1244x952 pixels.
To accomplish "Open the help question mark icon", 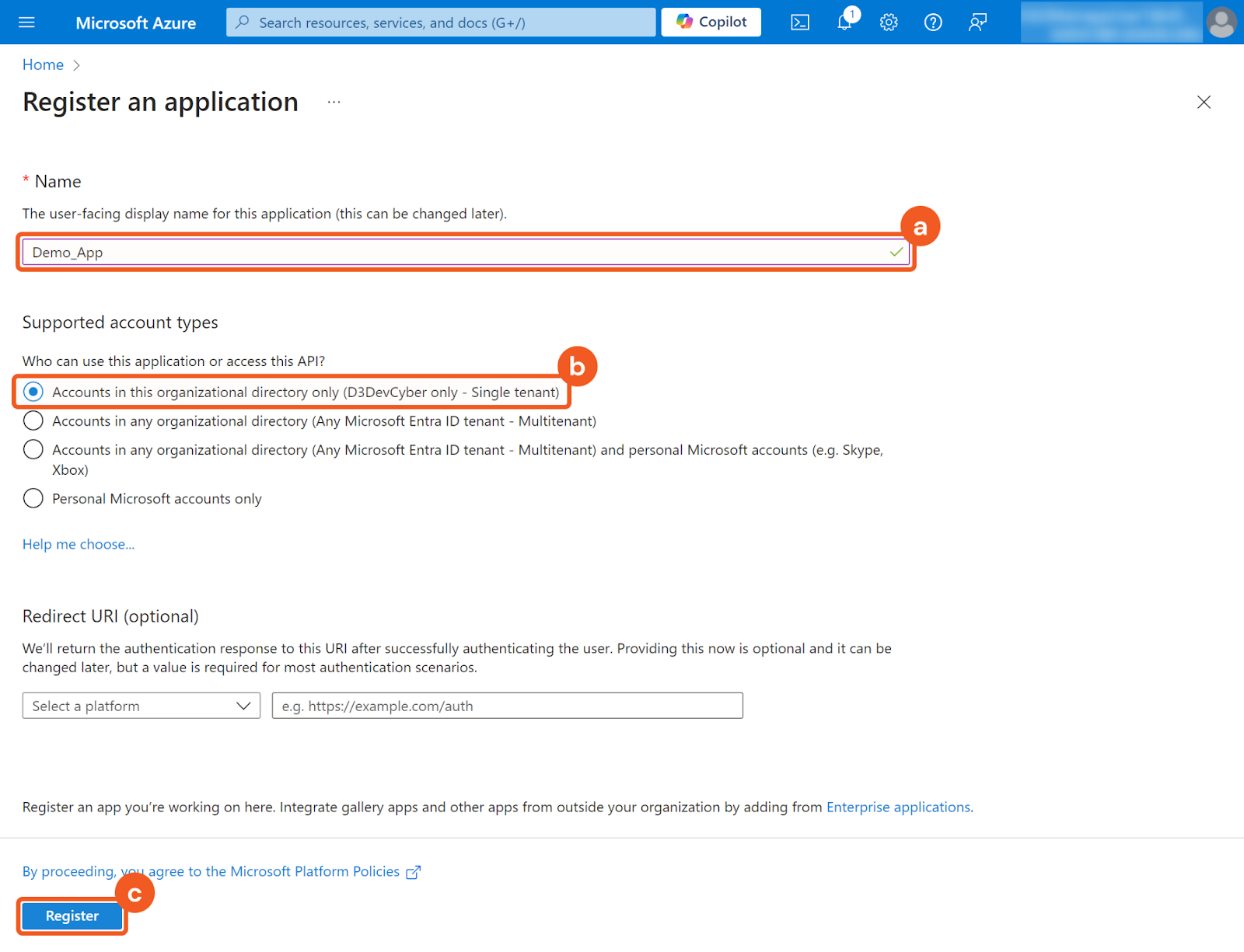I will pos(933,23).
